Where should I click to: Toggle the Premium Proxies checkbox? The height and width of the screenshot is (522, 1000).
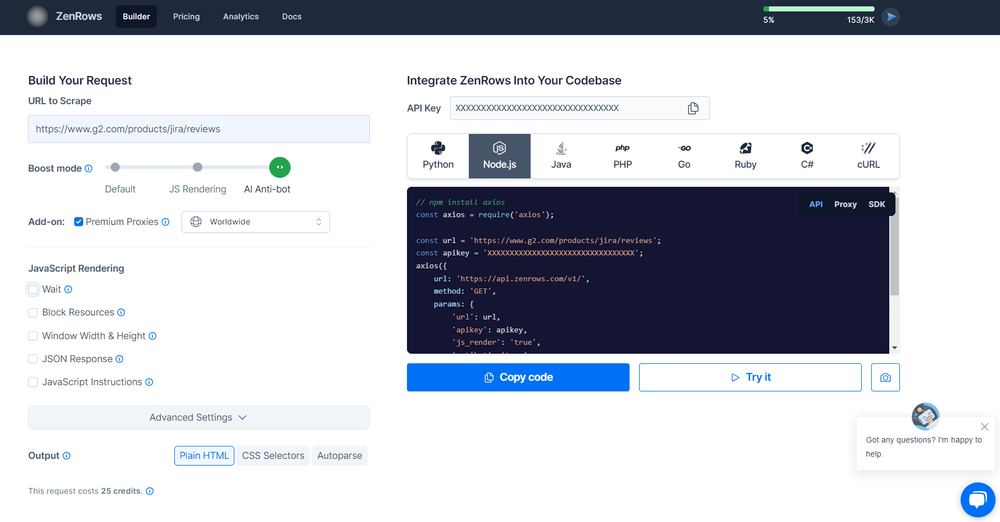[78, 222]
